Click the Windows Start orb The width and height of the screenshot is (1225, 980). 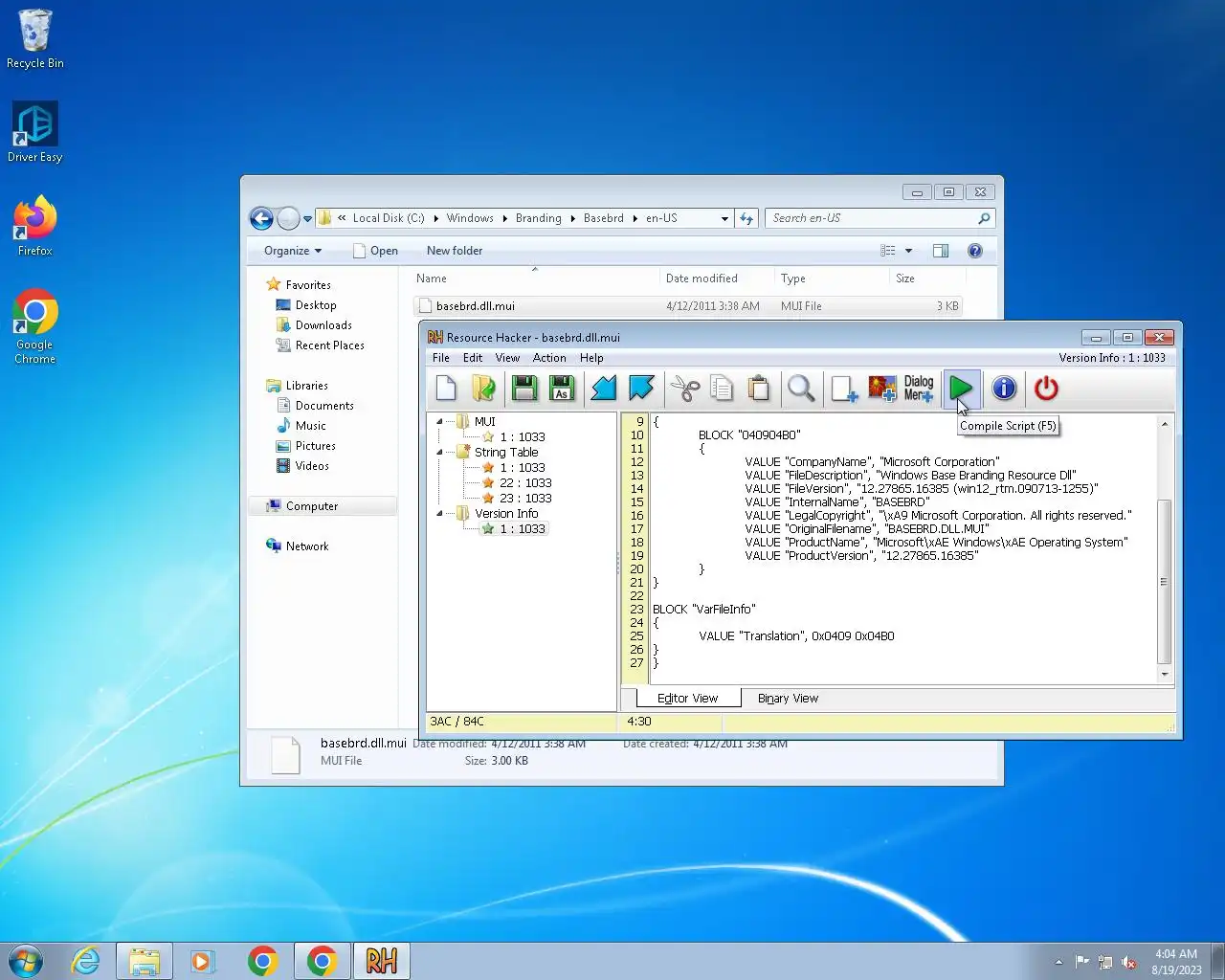[26, 961]
